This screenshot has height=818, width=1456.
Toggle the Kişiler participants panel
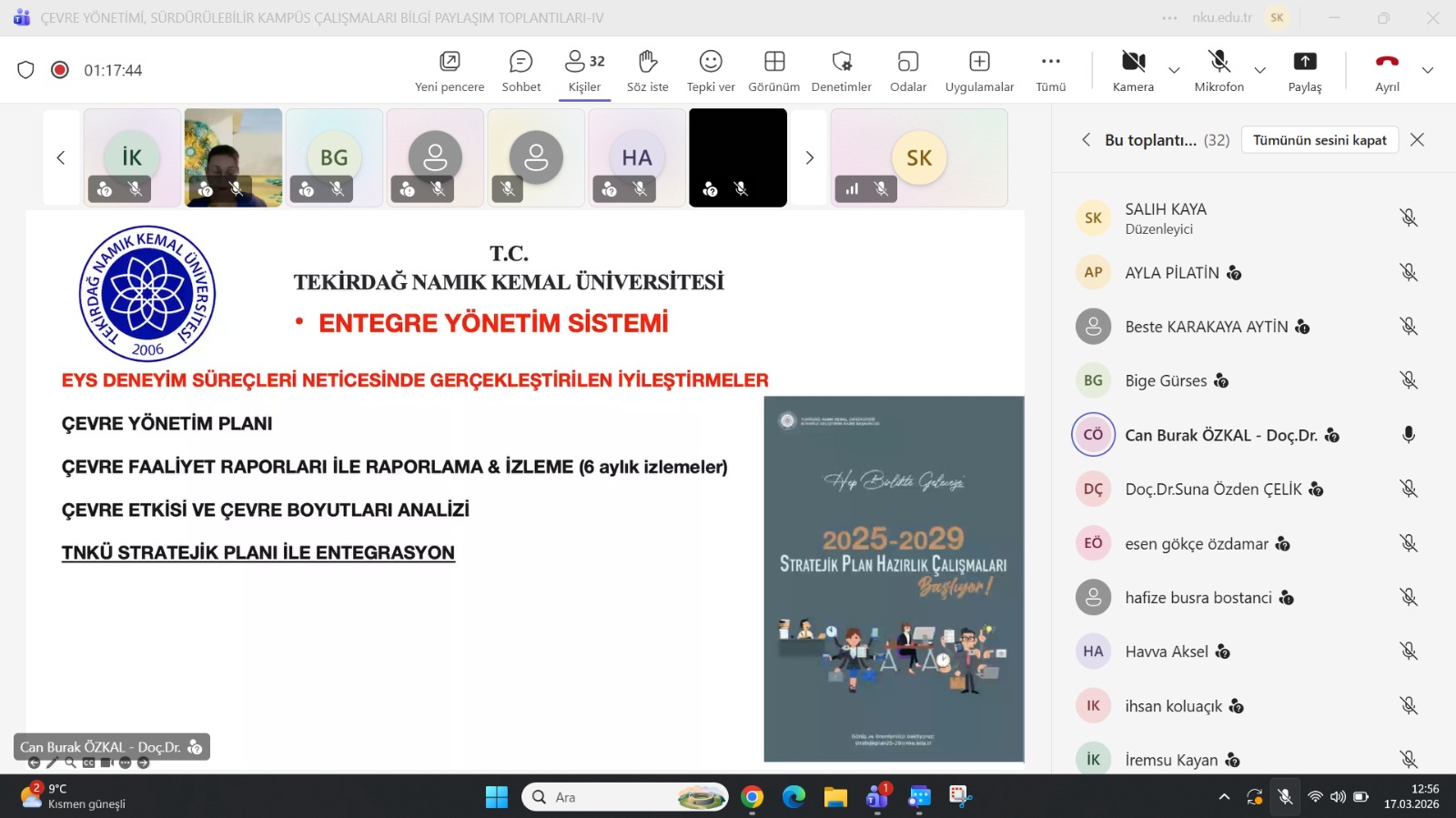pos(584,71)
